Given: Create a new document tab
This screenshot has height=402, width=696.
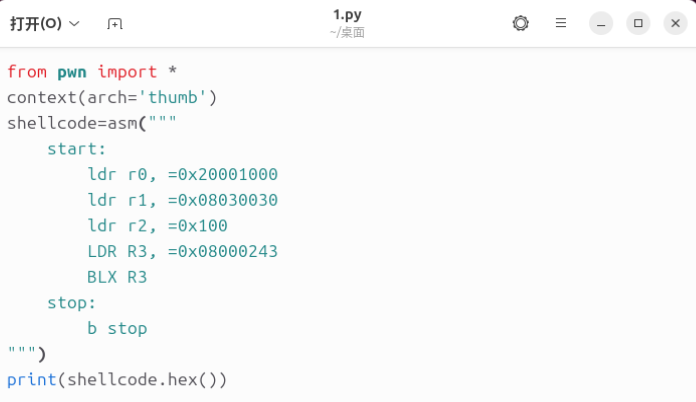Looking at the screenshot, I should click(x=114, y=23).
